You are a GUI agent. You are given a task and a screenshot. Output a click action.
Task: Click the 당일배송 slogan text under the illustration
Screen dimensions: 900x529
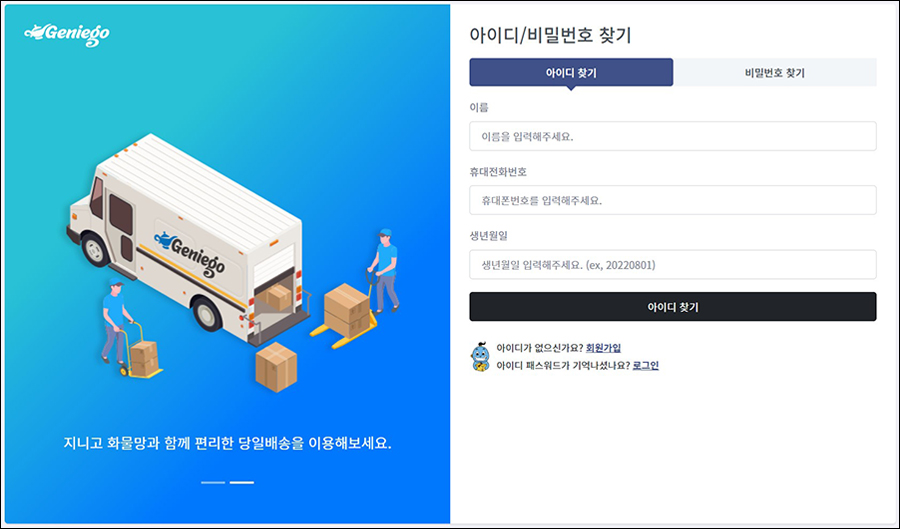click(x=227, y=443)
